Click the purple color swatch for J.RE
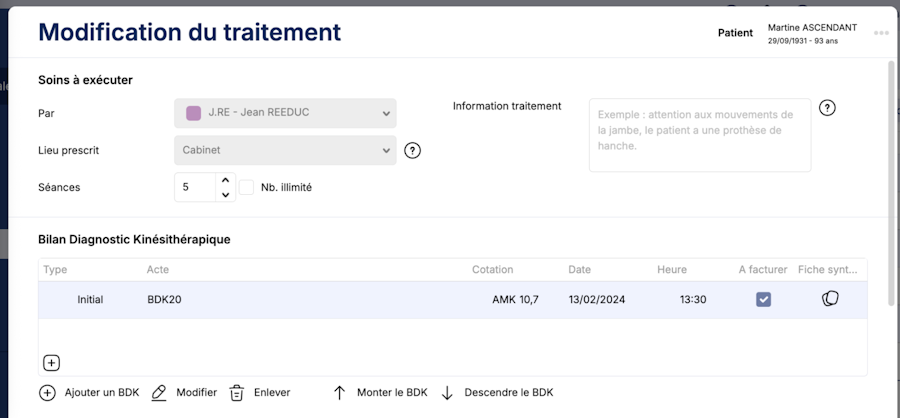The width and height of the screenshot is (900, 418). pyautogui.click(x=194, y=113)
